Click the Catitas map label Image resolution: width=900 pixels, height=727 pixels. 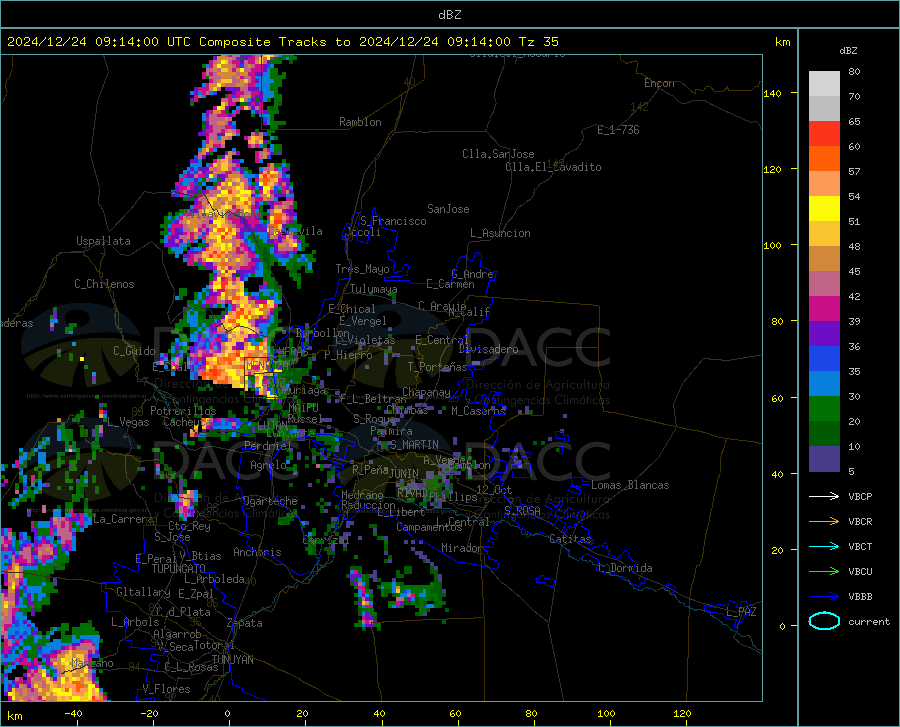pos(571,539)
